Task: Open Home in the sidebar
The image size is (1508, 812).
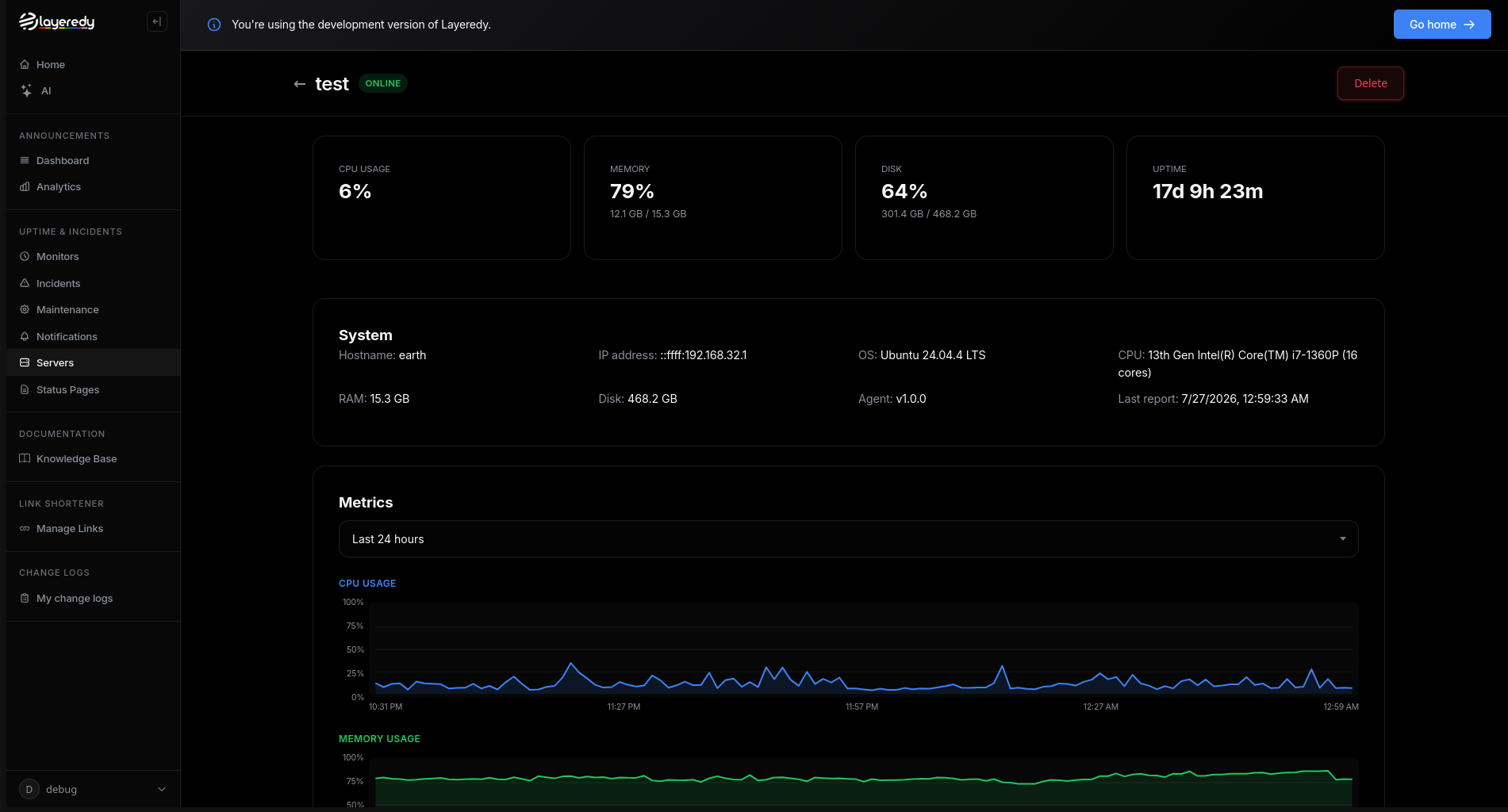Action: point(94,64)
